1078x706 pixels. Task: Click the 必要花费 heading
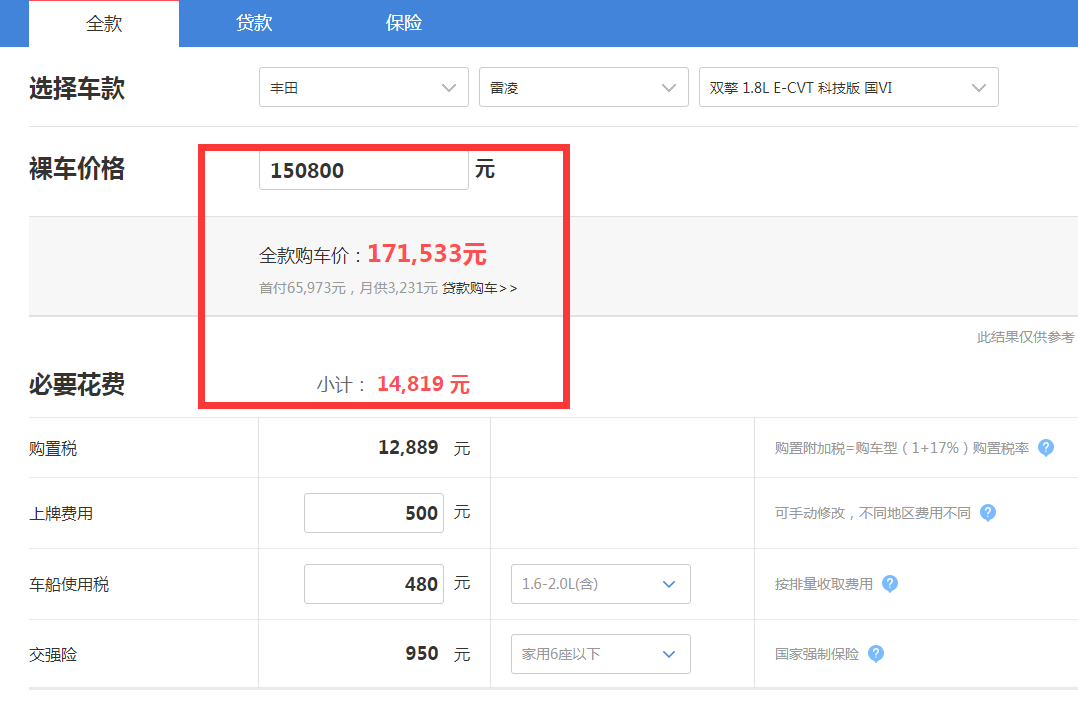click(77, 384)
